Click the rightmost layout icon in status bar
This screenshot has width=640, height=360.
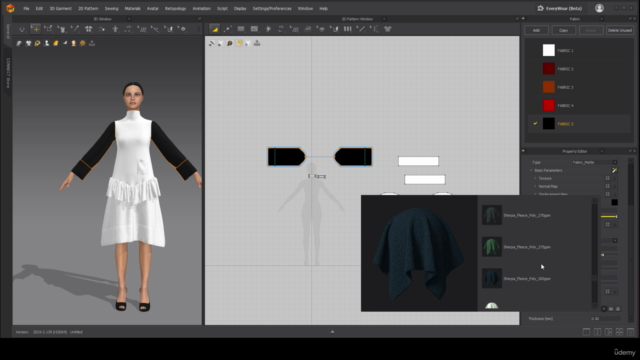(630, 332)
